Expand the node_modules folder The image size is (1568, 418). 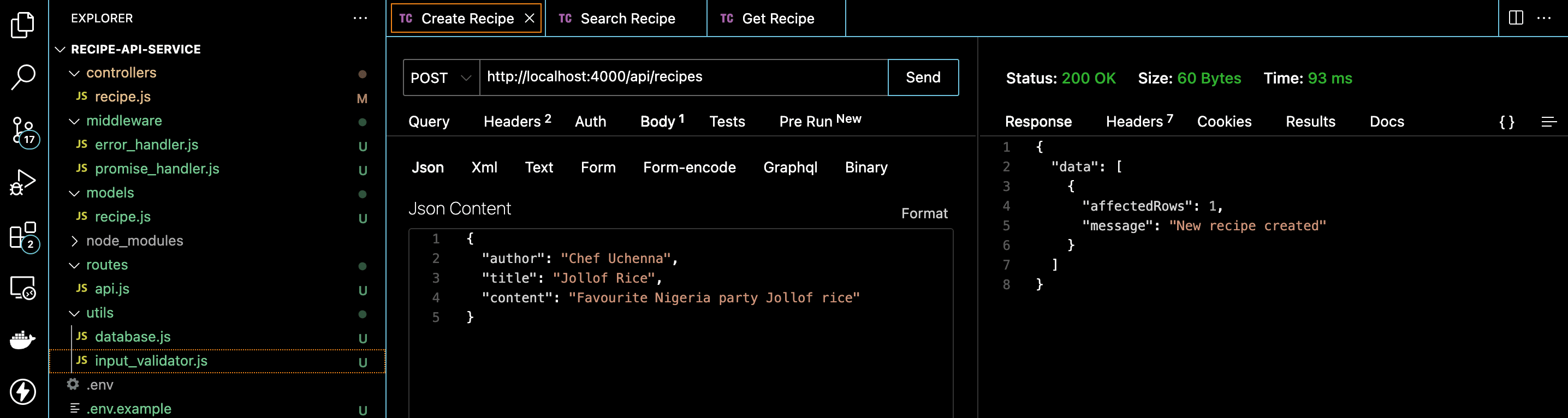[134, 241]
